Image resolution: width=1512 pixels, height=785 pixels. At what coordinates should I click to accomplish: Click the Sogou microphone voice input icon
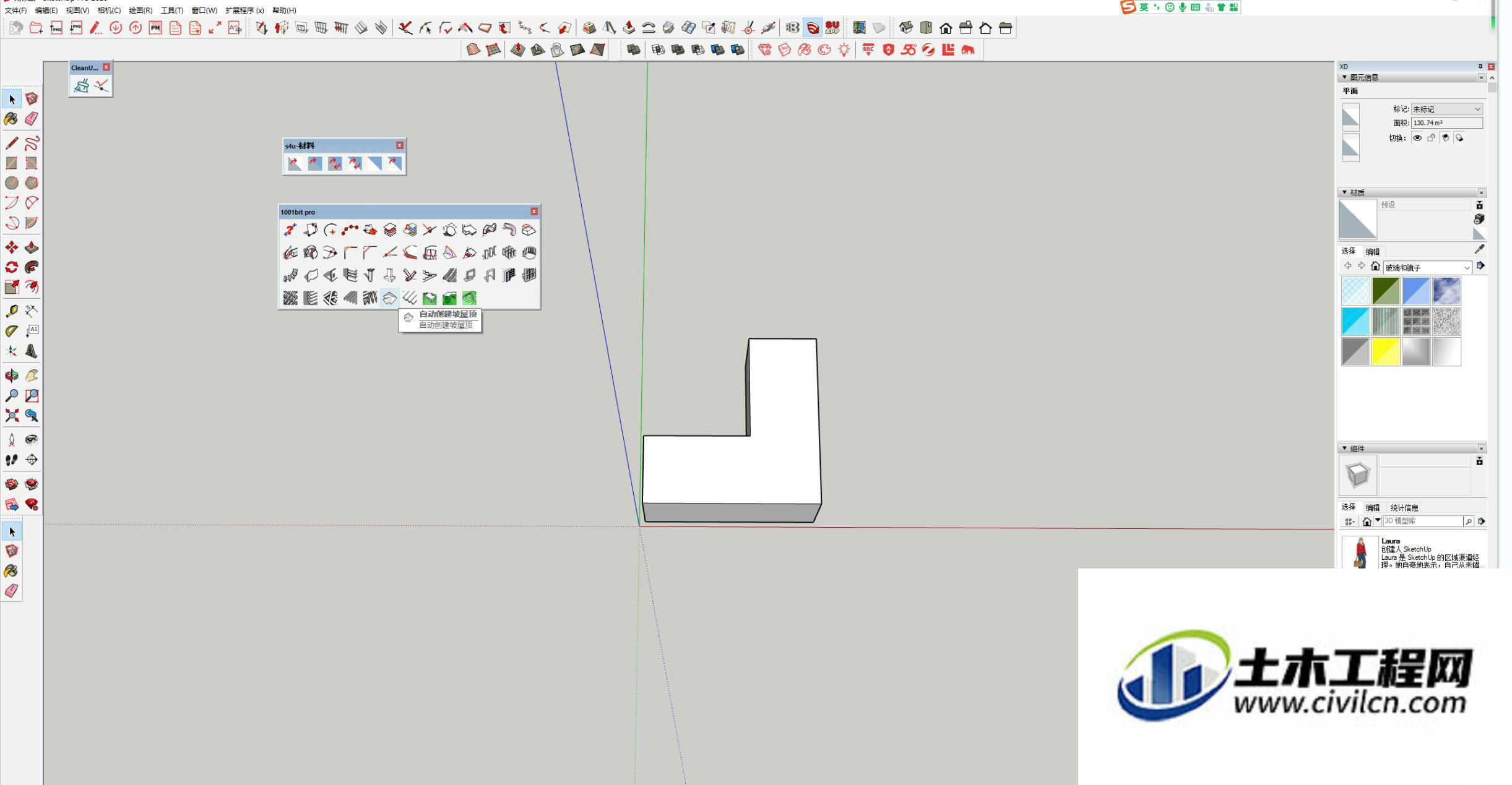1182,7
